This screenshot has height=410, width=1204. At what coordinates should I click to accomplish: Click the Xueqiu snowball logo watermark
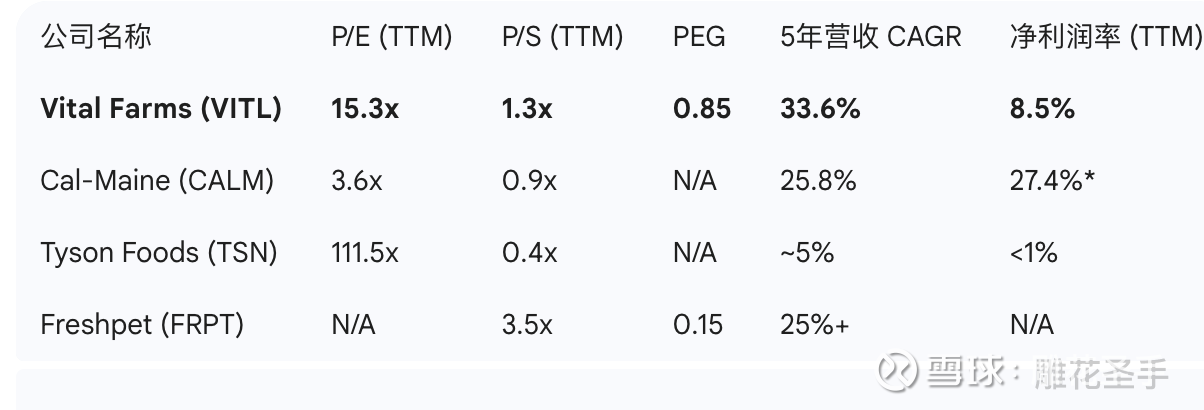(x=898, y=371)
